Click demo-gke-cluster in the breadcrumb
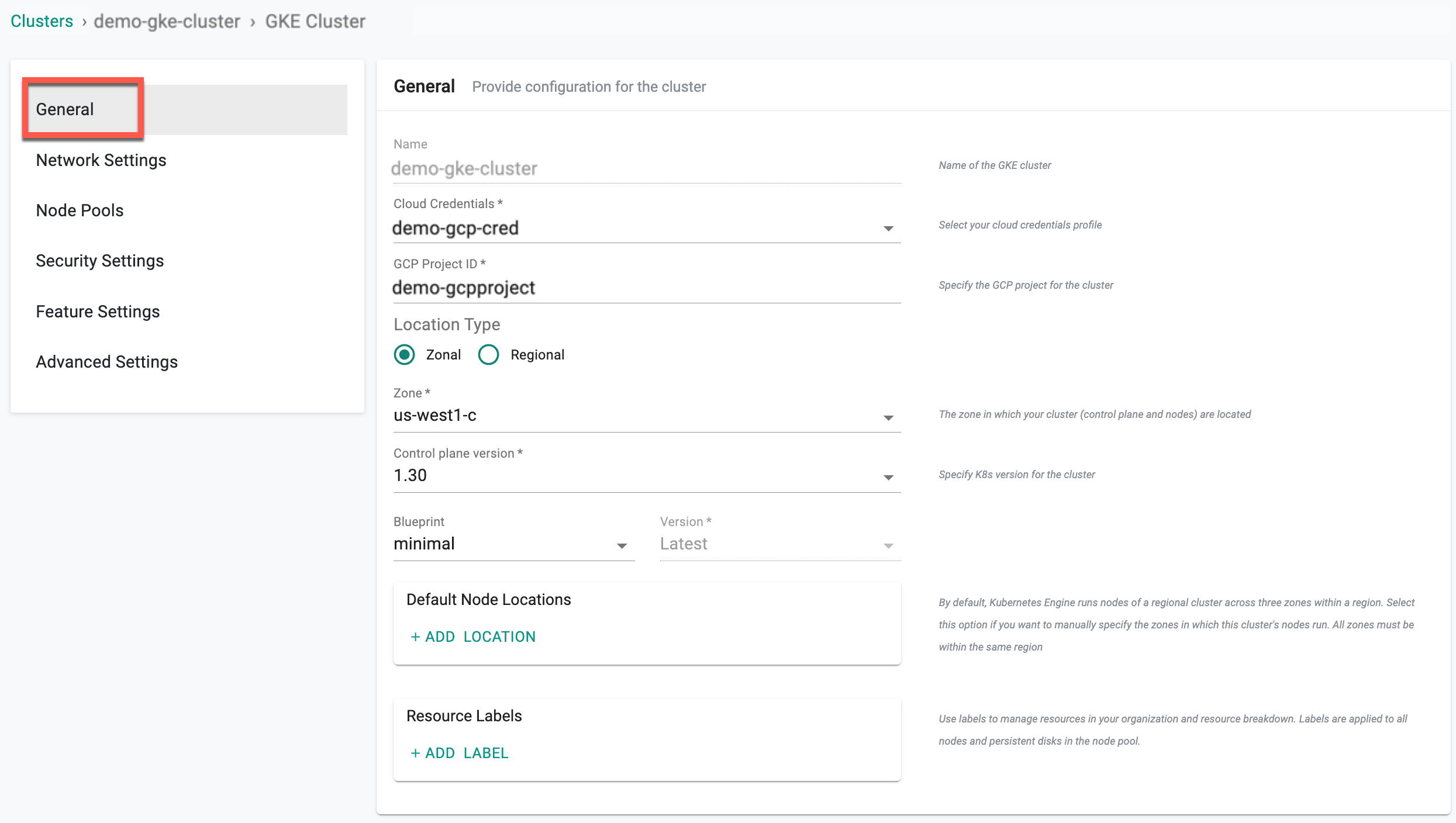The image size is (1456, 823). click(167, 21)
